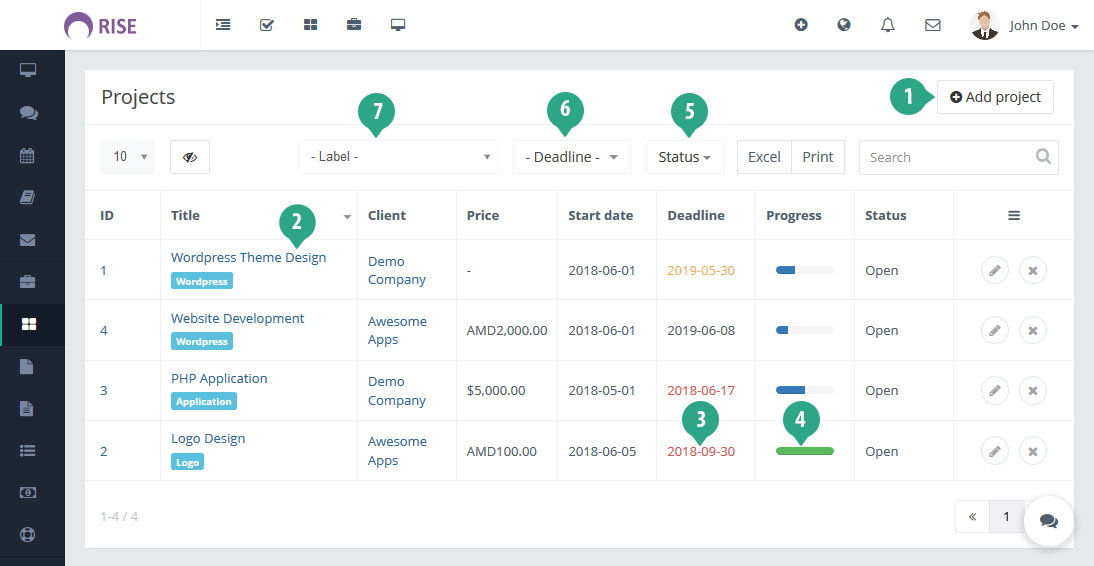Toggle column visibility with the eye-slash button

[x=190, y=157]
